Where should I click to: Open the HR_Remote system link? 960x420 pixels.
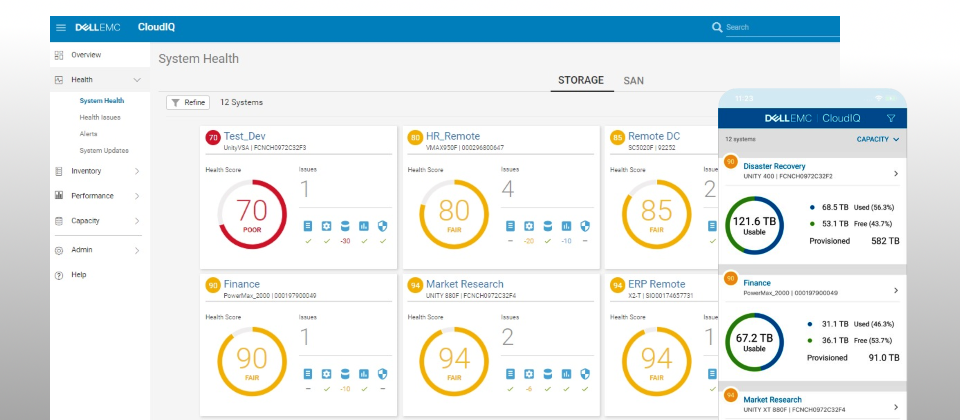(453, 137)
